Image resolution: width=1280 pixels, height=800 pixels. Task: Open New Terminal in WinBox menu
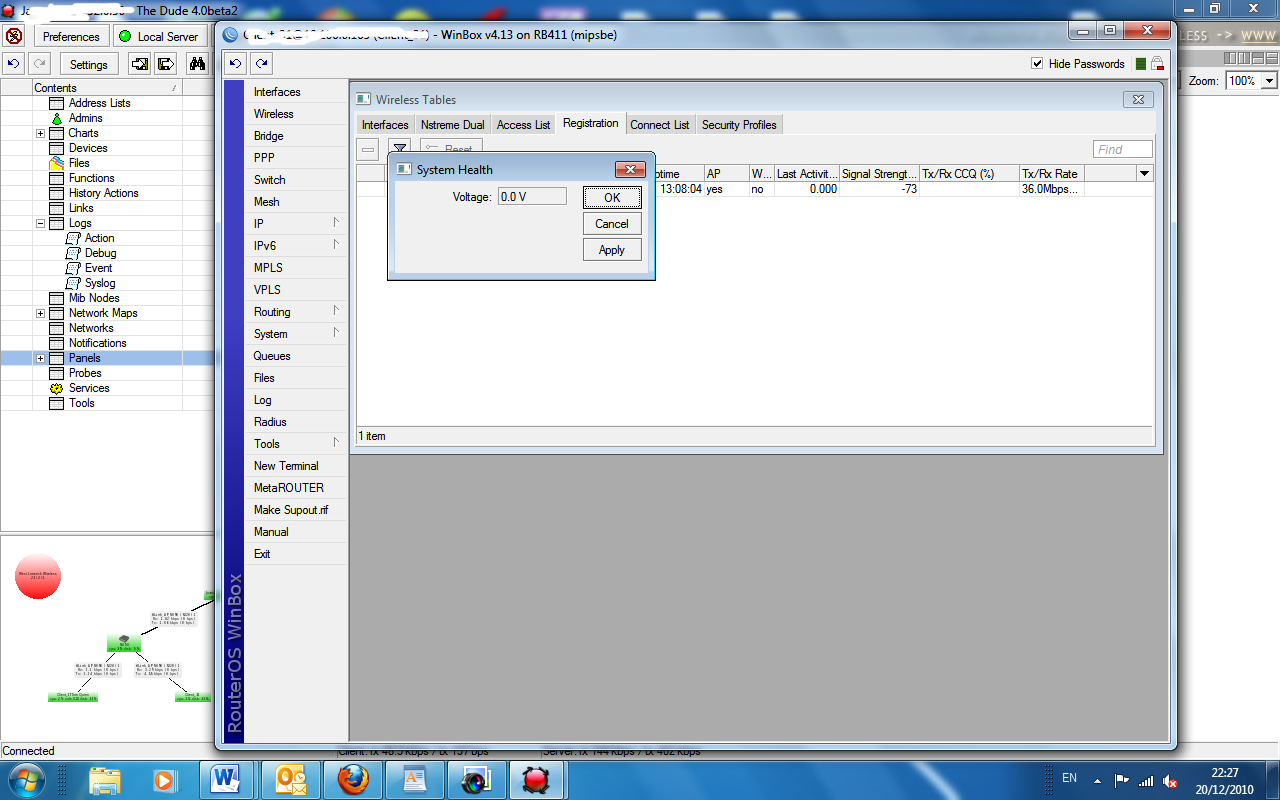[296, 466]
